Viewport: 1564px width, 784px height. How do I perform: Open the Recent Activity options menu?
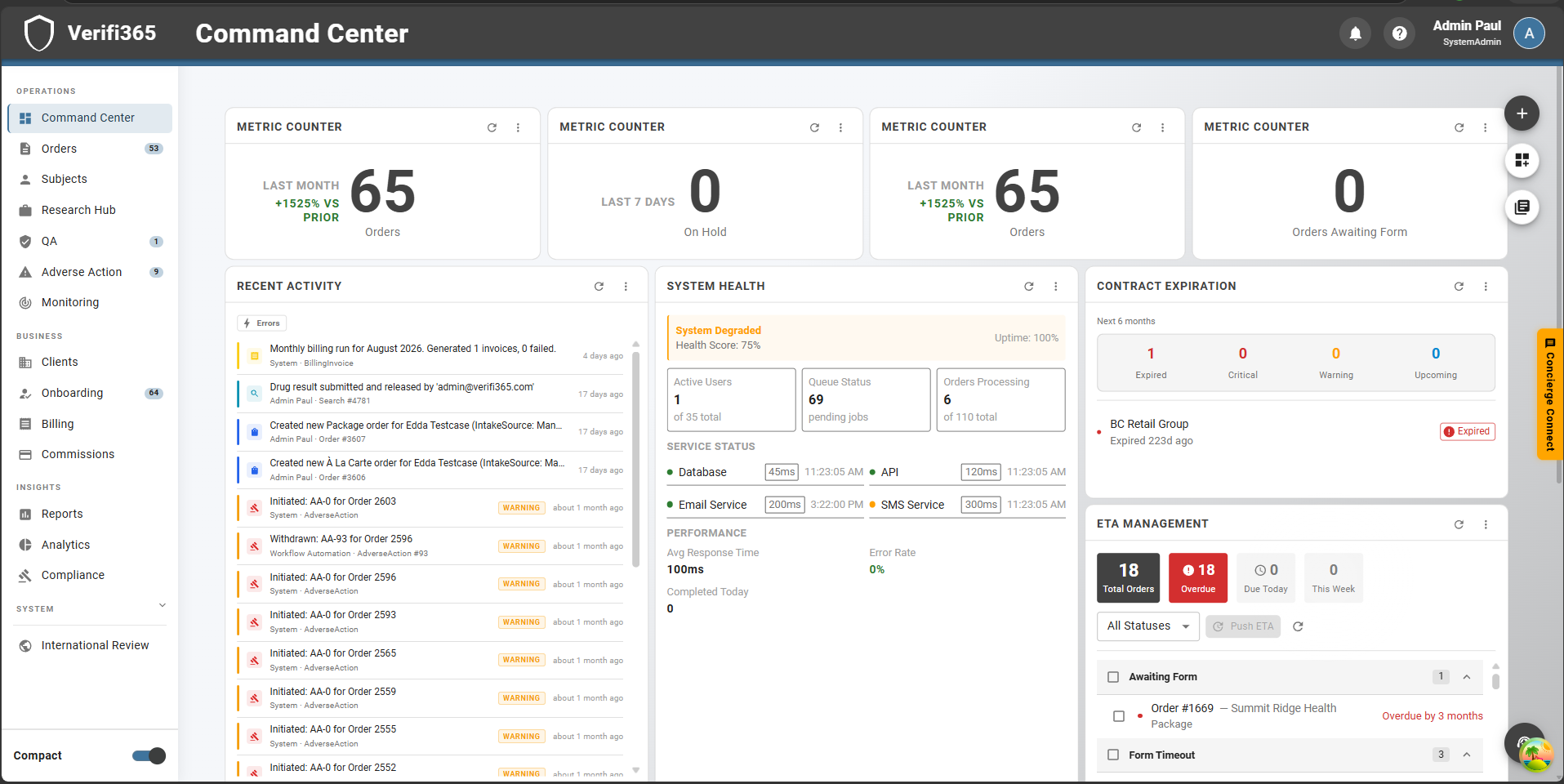click(626, 287)
